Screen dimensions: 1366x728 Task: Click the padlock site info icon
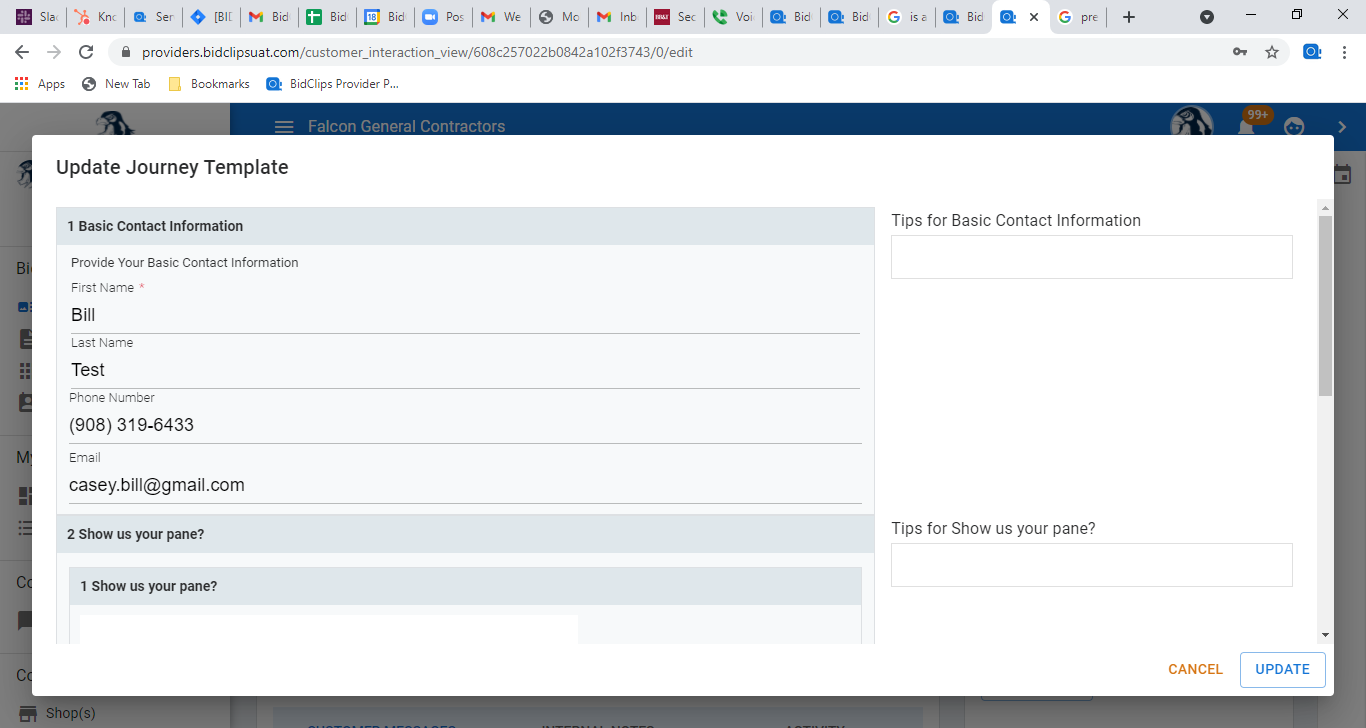126,52
